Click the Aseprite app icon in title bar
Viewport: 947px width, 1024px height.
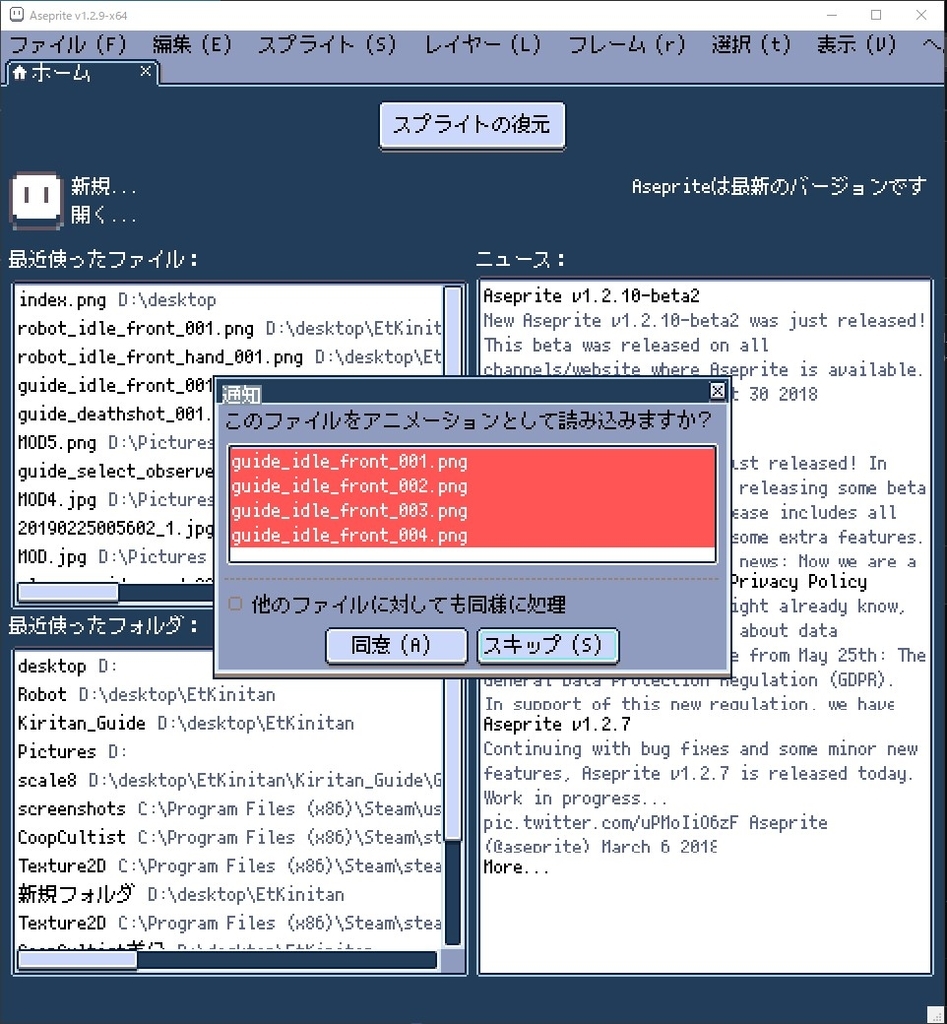16,14
